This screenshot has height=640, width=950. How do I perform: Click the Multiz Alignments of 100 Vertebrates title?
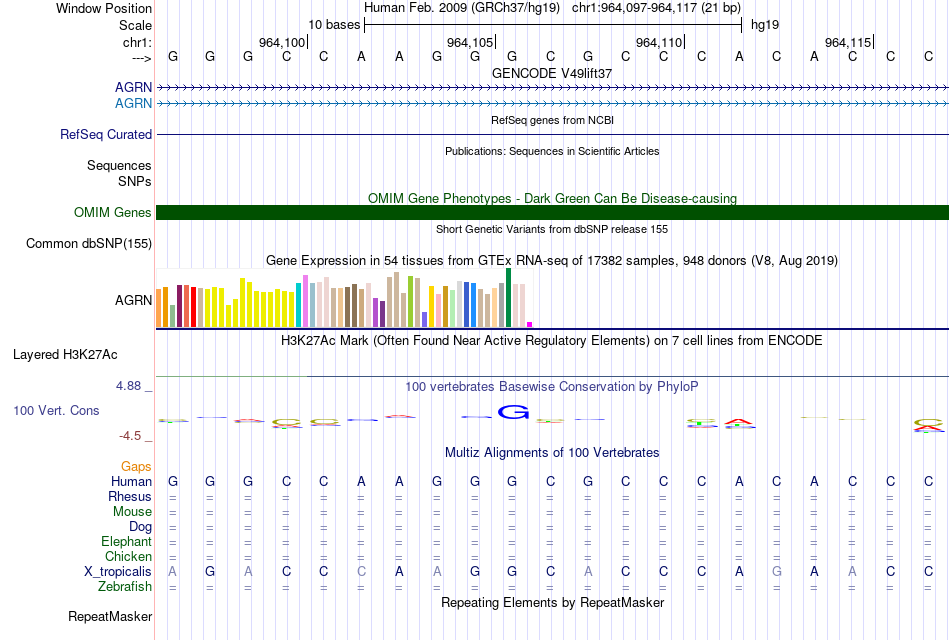click(552, 453)
